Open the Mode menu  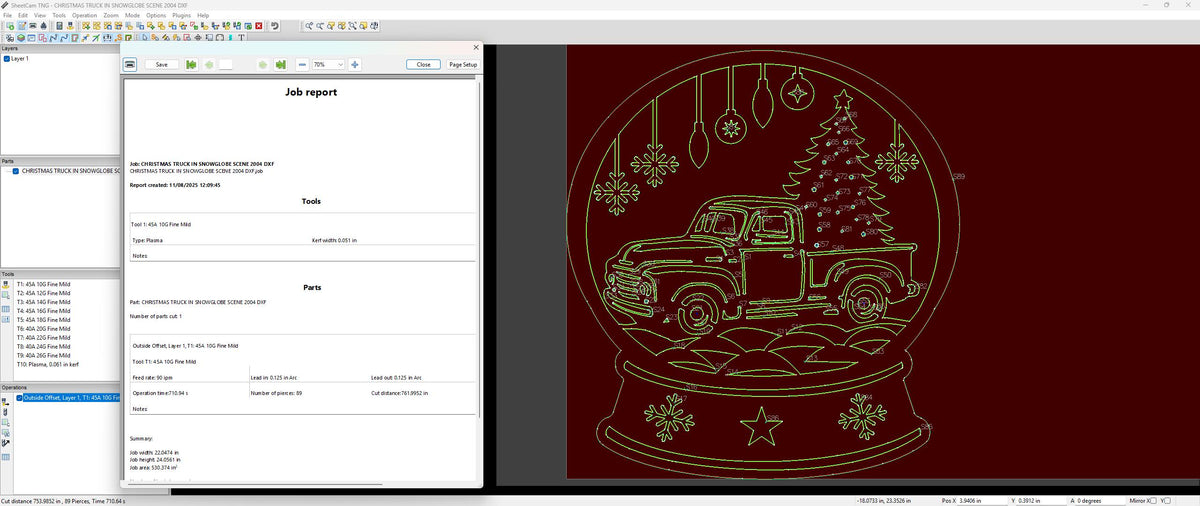tap(132, 16)
